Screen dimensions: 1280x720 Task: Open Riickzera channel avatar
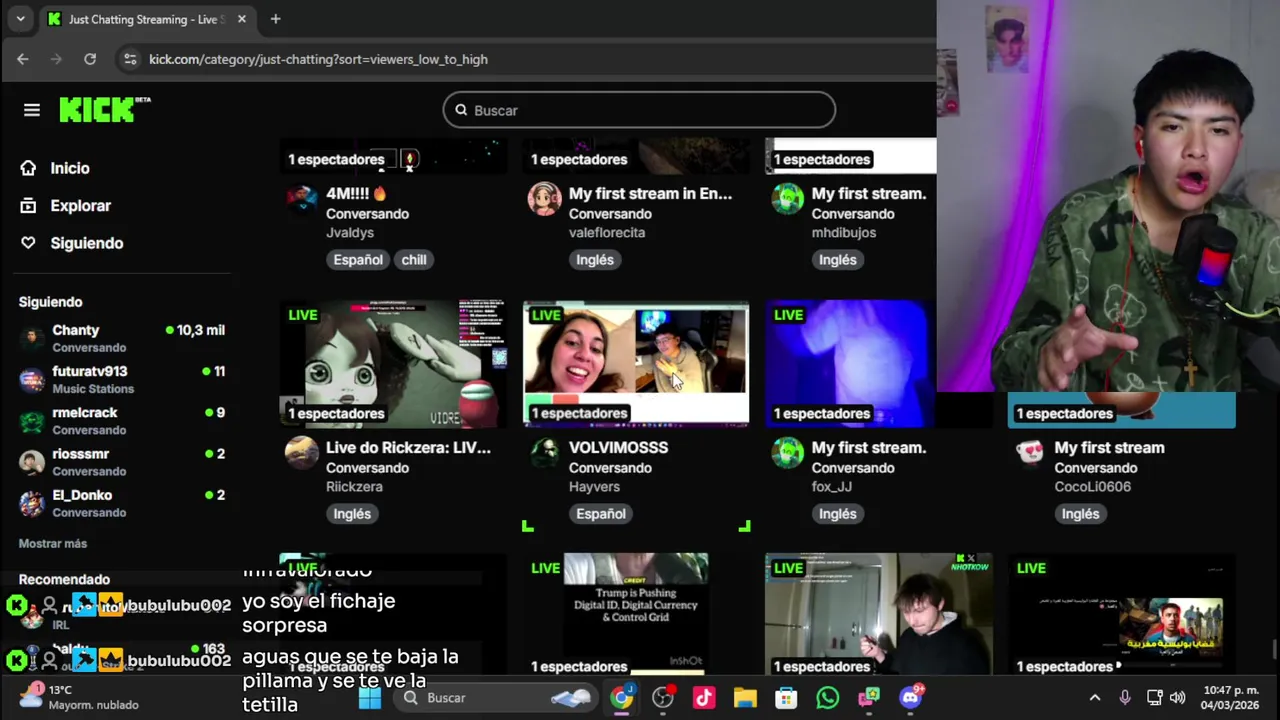[x=302, y=452]
